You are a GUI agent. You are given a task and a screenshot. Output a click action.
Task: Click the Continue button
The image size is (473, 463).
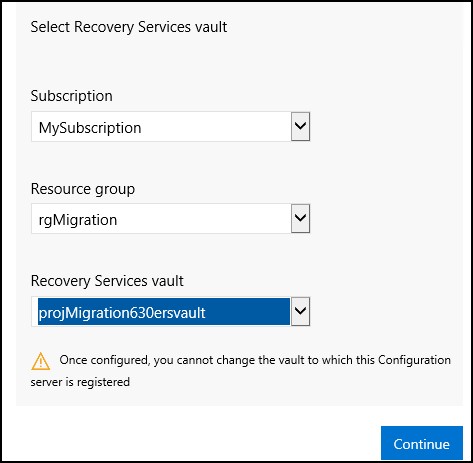click(x=422, y=443)
